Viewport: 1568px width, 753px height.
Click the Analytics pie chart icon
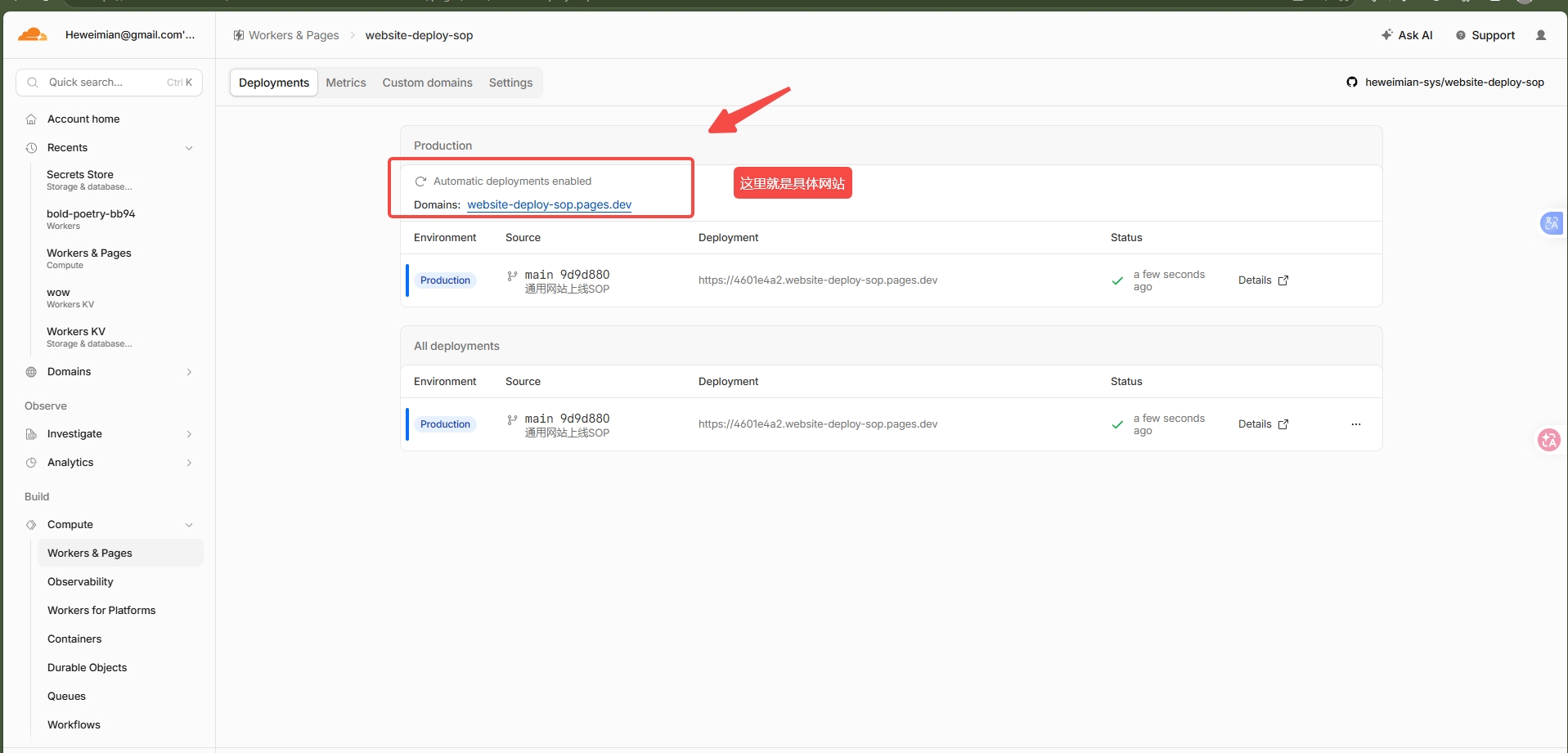[x=31, y=463]
